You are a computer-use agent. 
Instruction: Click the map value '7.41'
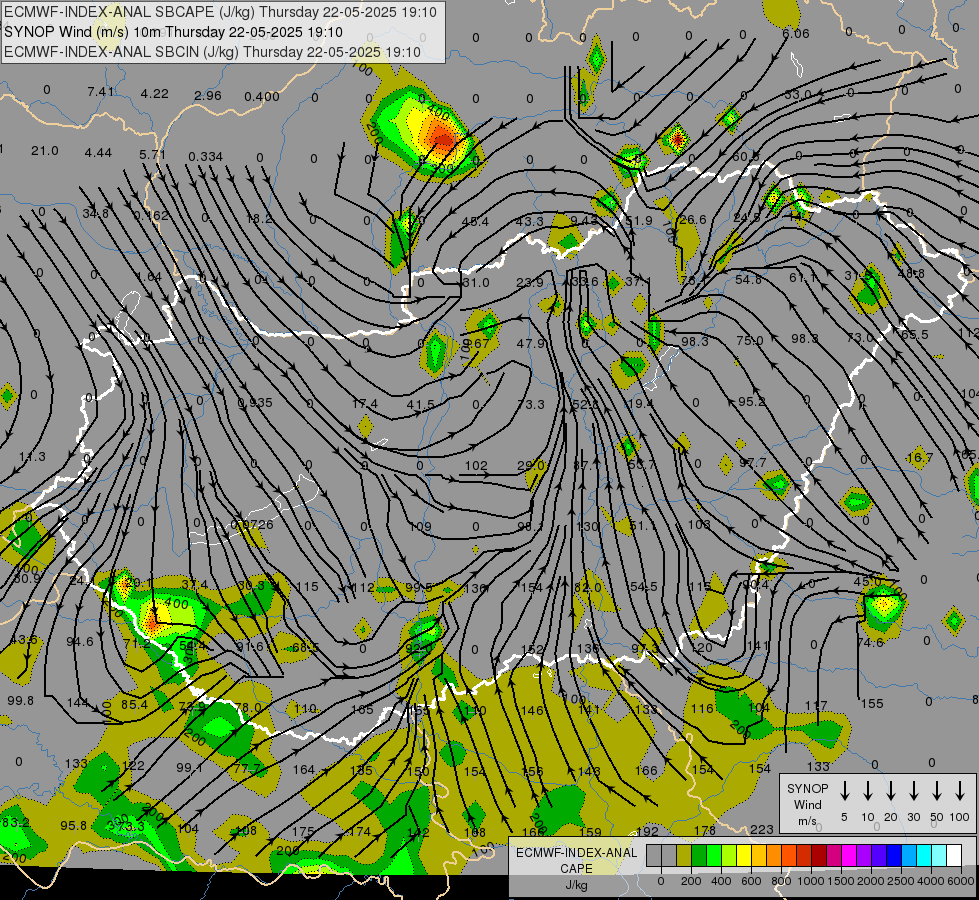(101, 92)
